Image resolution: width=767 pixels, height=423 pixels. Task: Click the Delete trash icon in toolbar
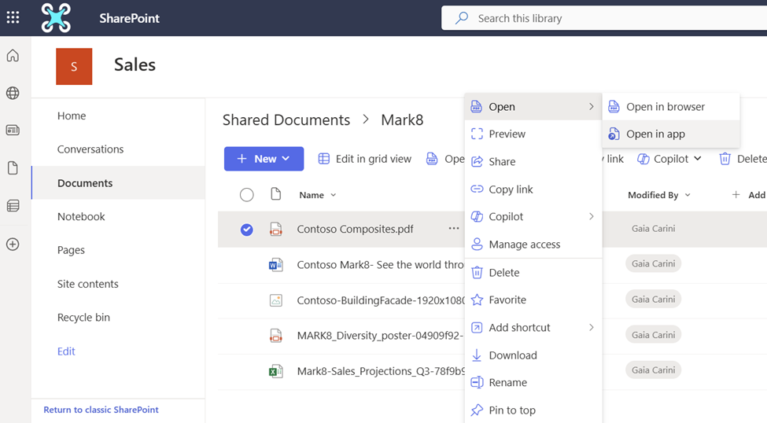pyautogui.click(x=725, y=158)
